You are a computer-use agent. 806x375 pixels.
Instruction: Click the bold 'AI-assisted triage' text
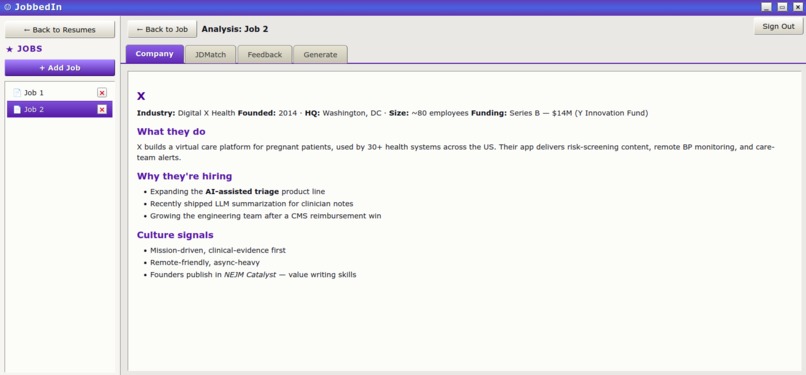[242, 192]
